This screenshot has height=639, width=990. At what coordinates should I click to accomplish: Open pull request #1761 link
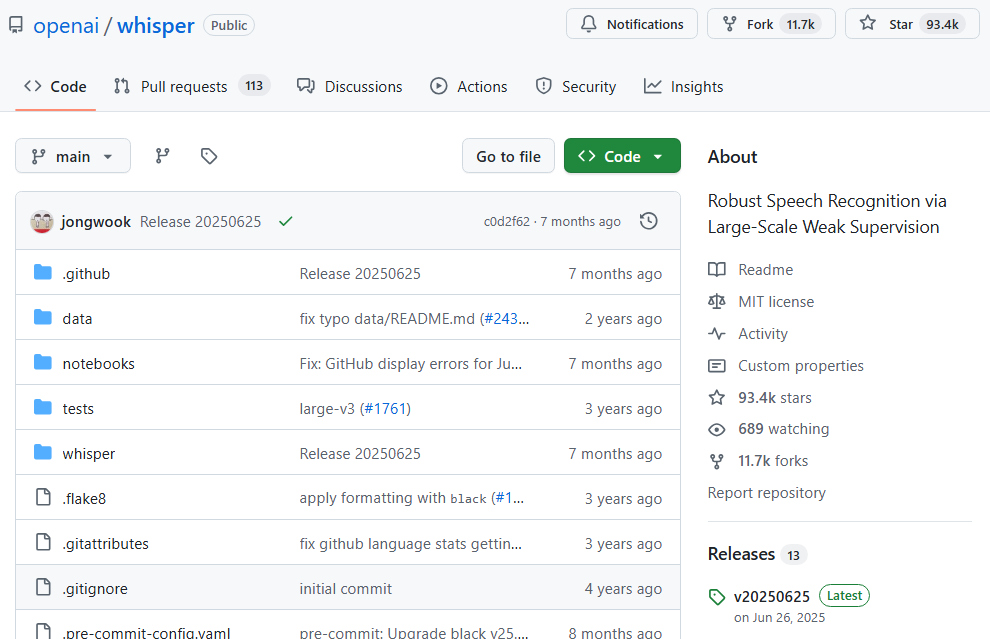(385, 409)
